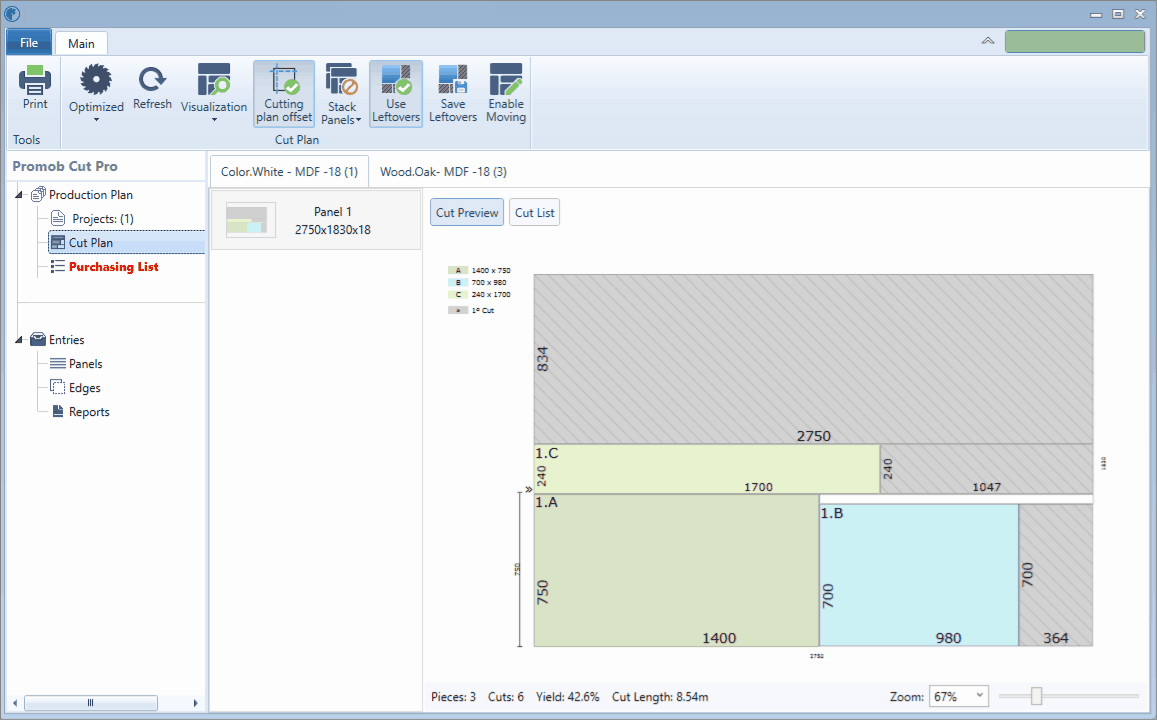
Task: Click the Entries box icon
Action: pos(38,339)
